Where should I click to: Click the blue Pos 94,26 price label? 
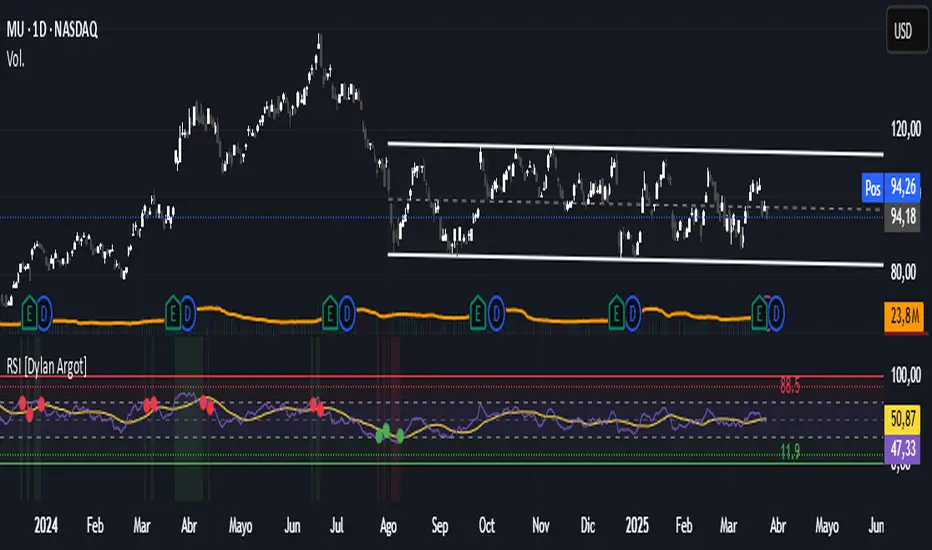point(888,186)
